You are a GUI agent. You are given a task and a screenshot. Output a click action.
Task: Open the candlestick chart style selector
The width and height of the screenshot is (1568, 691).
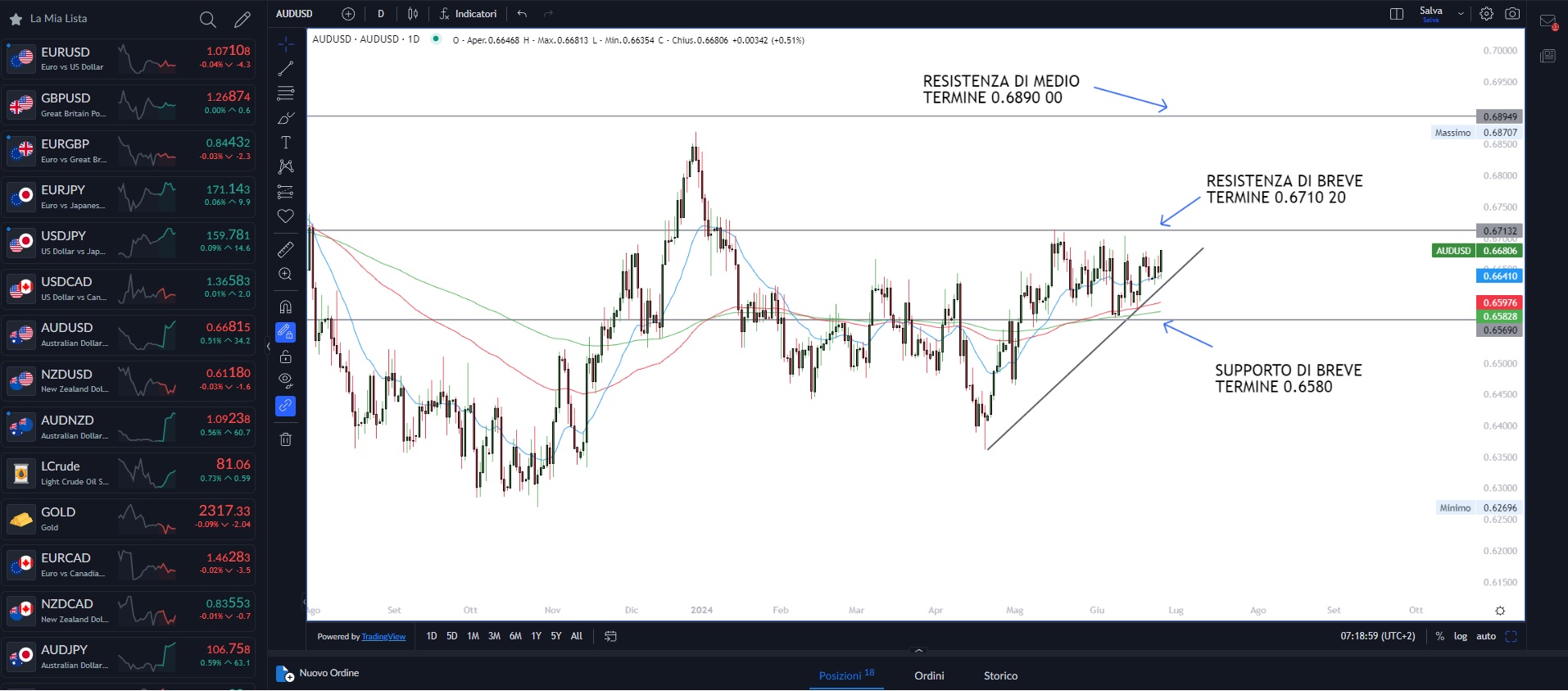tap(413, 14)
